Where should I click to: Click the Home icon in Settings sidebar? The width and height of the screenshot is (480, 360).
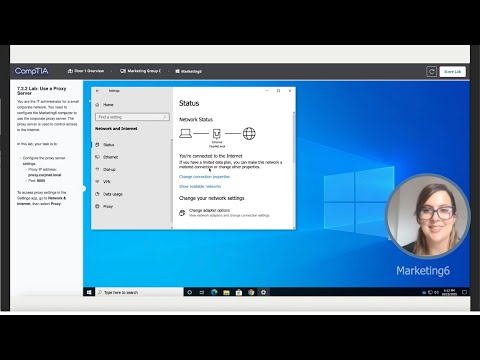[x=97, y=105]
